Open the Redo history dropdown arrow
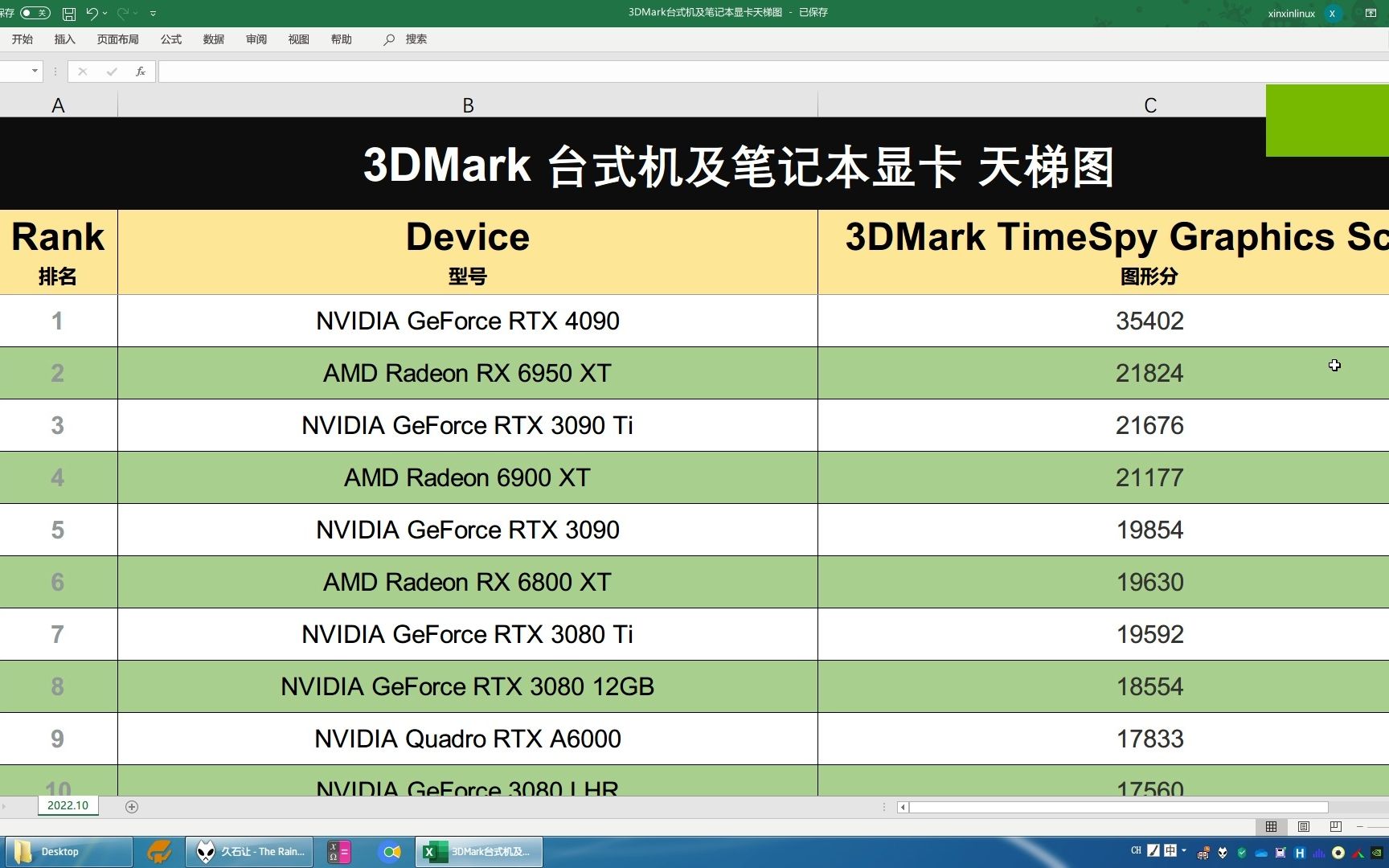Image resolution: width=1389 pixels, height=868 pixels. pyautogui.click(x=137, y=13)
